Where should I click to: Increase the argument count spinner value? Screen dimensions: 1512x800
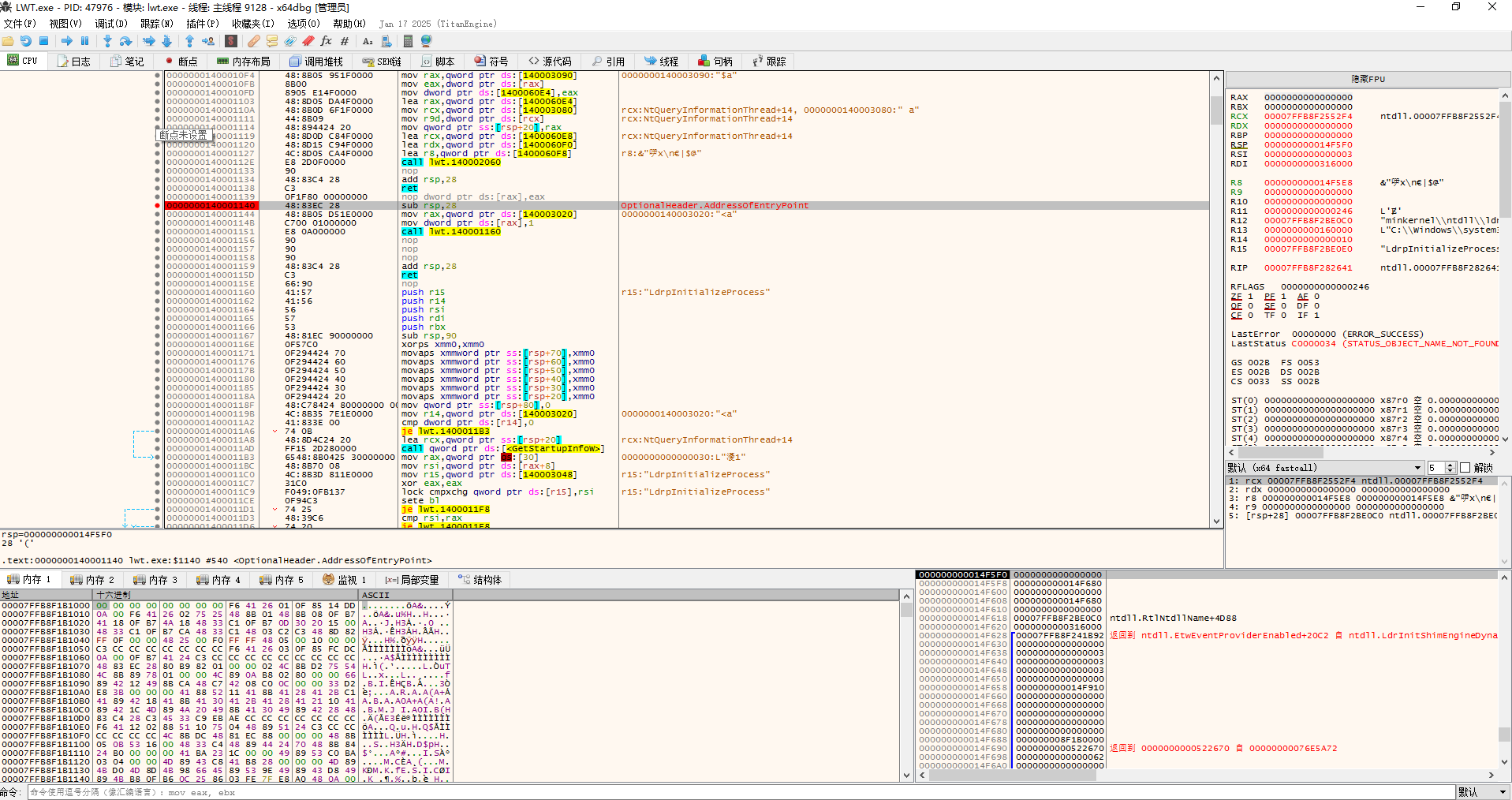click(1450, 465)
